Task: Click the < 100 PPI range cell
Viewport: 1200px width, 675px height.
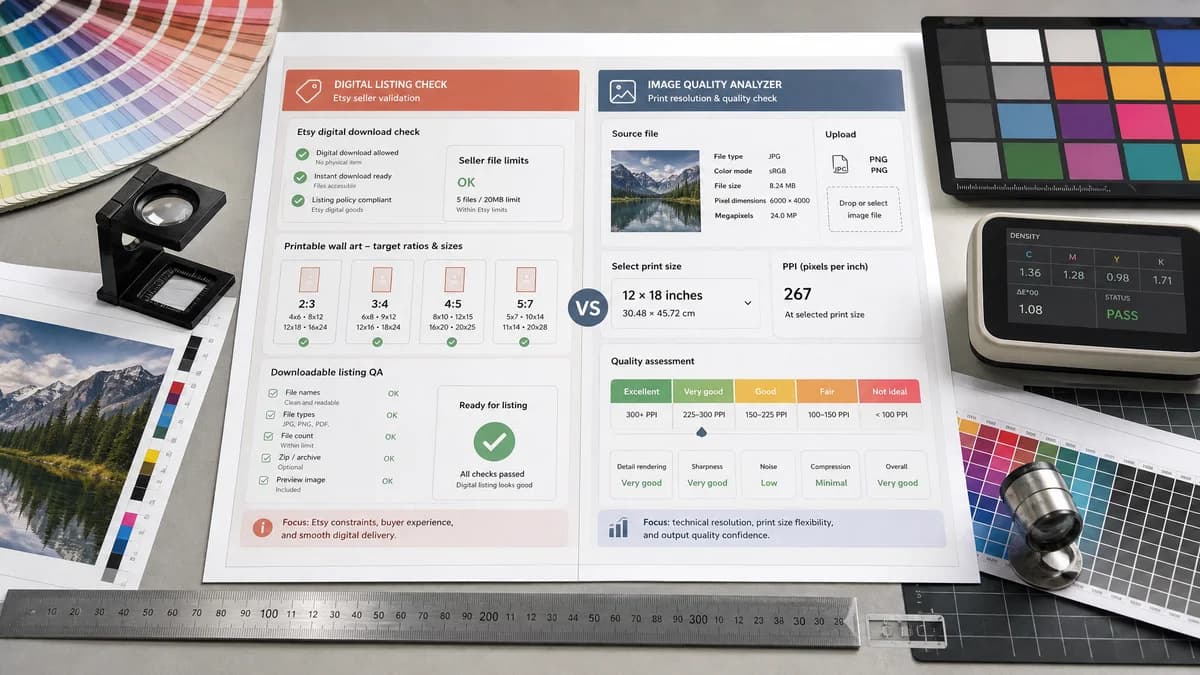Action: click(x=890, y=415)
